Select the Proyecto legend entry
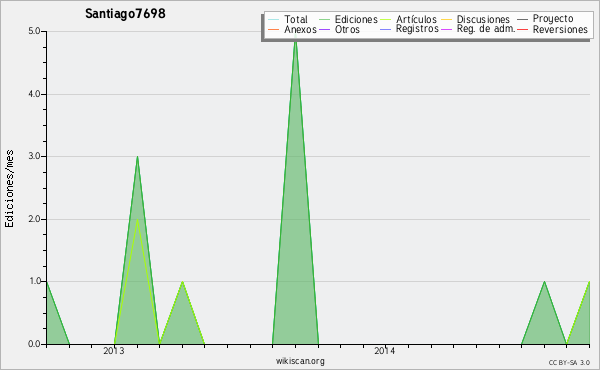600x370 pixels. click(x=545, y=18)
